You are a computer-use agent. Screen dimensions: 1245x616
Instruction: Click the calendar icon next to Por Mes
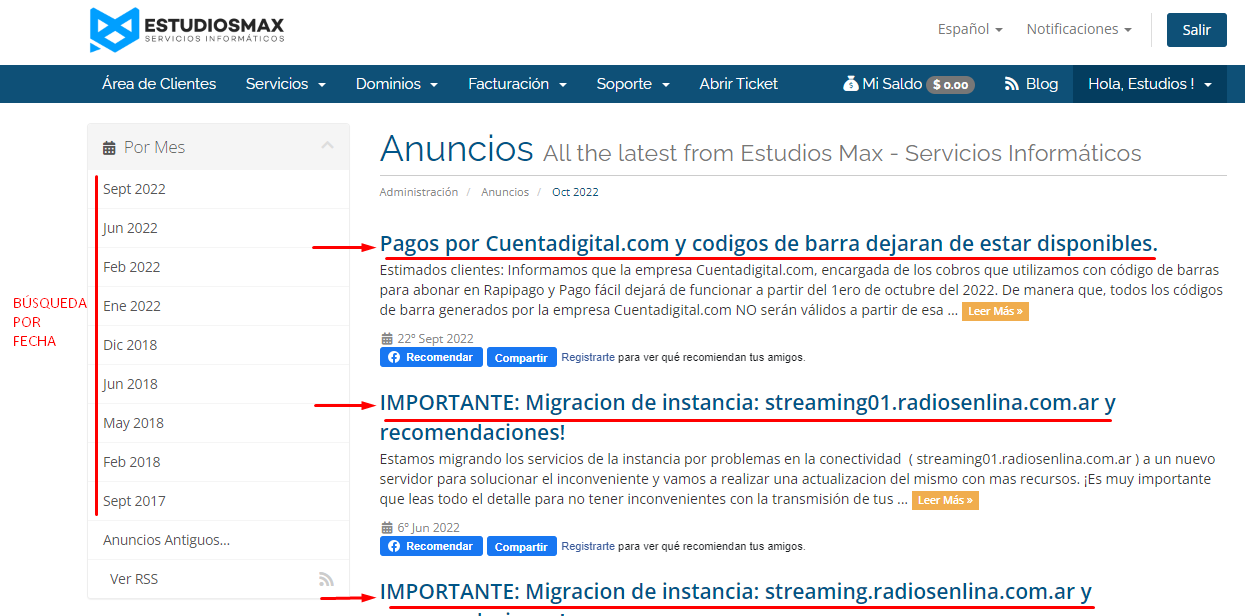point(109,148)
